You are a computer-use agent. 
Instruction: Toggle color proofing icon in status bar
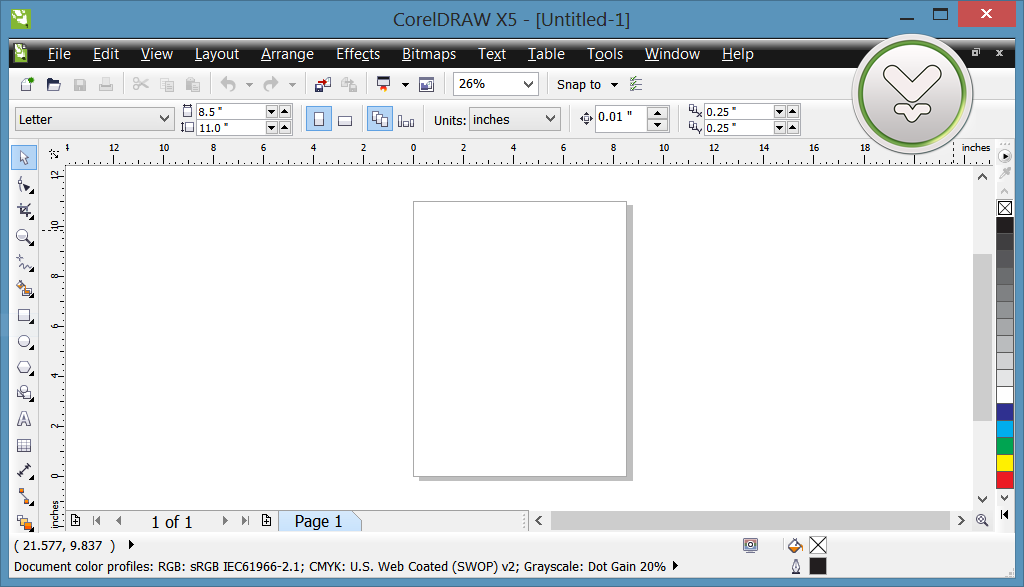pos(750,545)
